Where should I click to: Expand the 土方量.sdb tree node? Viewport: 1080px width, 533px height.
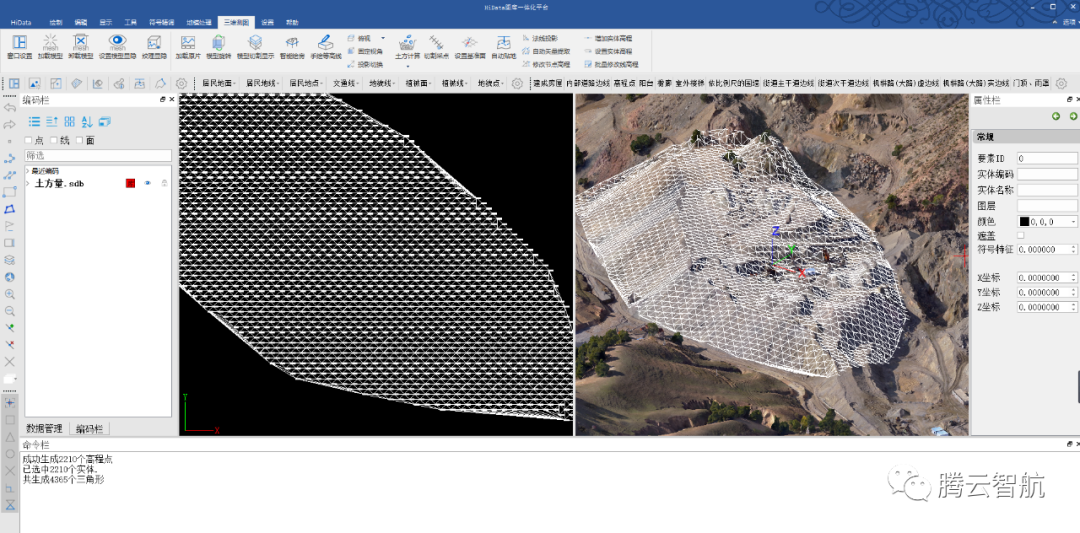click(x=28, y=183)
